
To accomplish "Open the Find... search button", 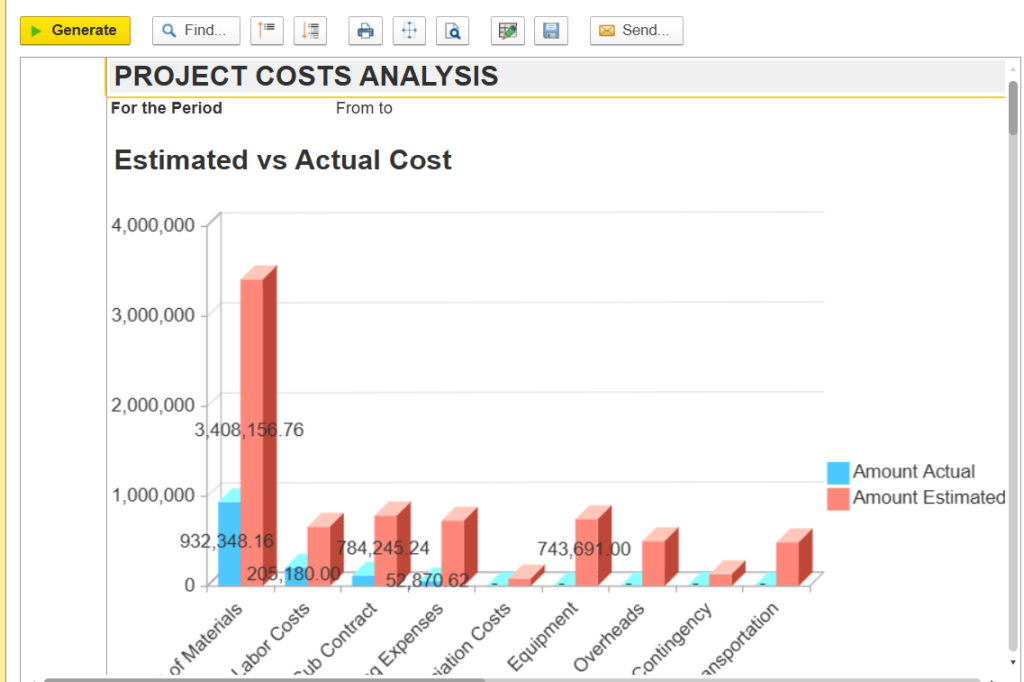I will (196, 31).
